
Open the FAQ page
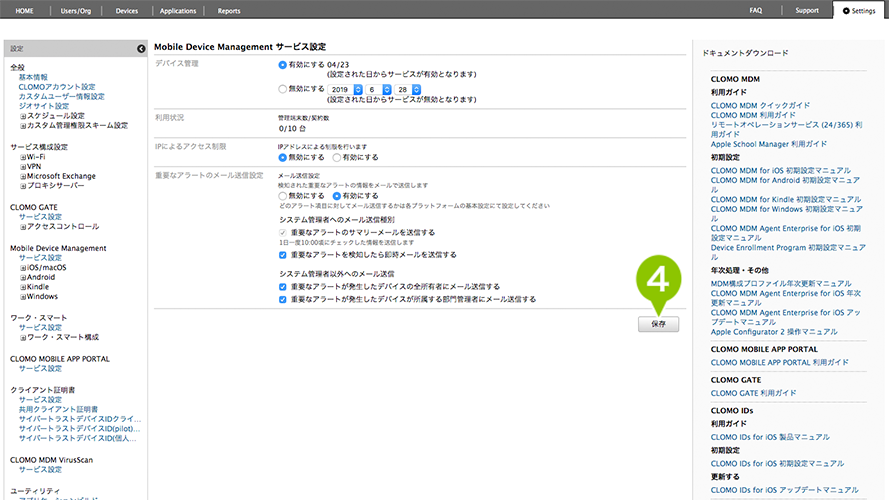coord(756,10)
